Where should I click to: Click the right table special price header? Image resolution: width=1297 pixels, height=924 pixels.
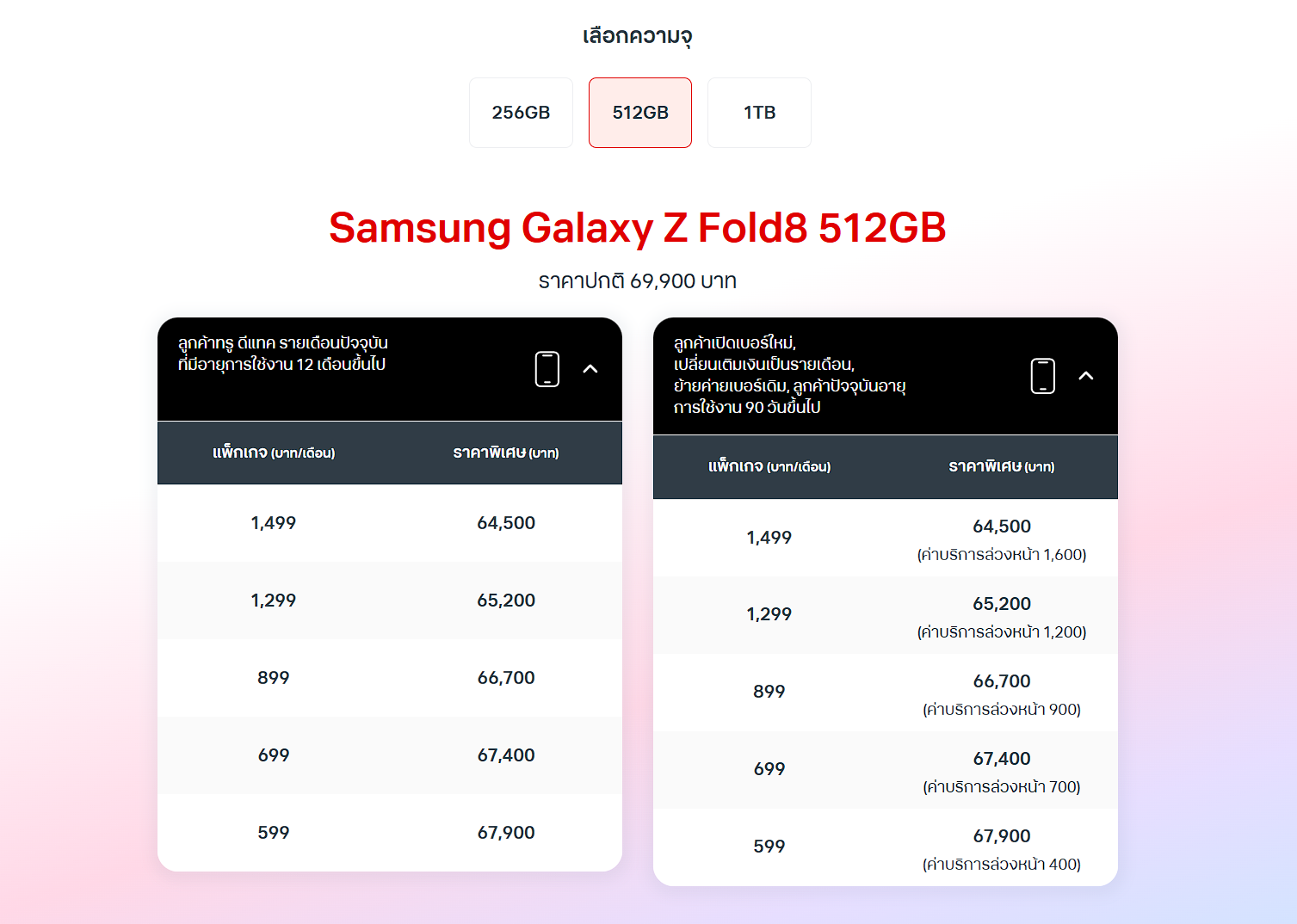tap(1002, 466)
